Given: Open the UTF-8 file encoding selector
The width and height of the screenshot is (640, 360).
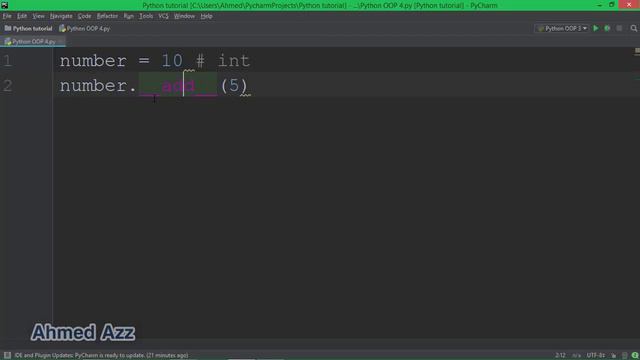Looking at the screenshot, I should (596, 356).
